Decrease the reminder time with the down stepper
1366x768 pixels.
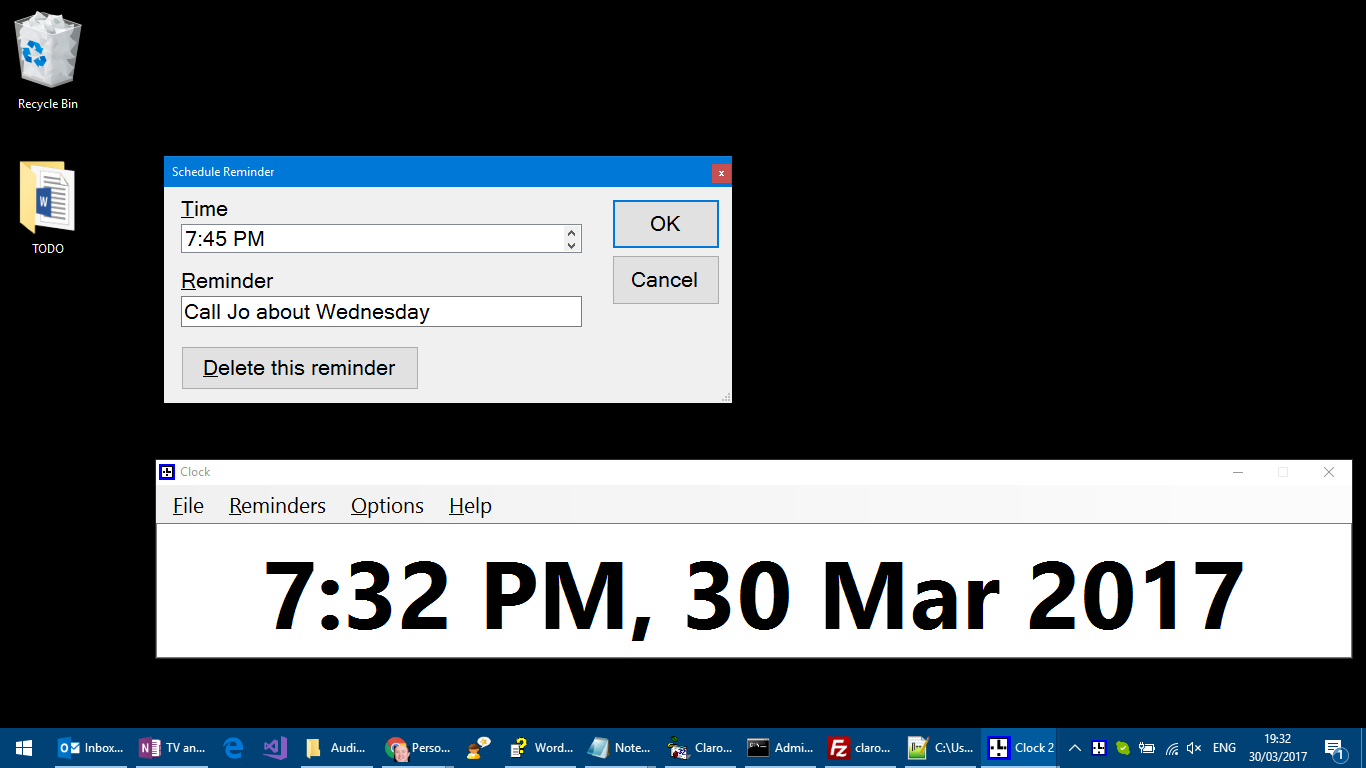click(x=572, y=244)
